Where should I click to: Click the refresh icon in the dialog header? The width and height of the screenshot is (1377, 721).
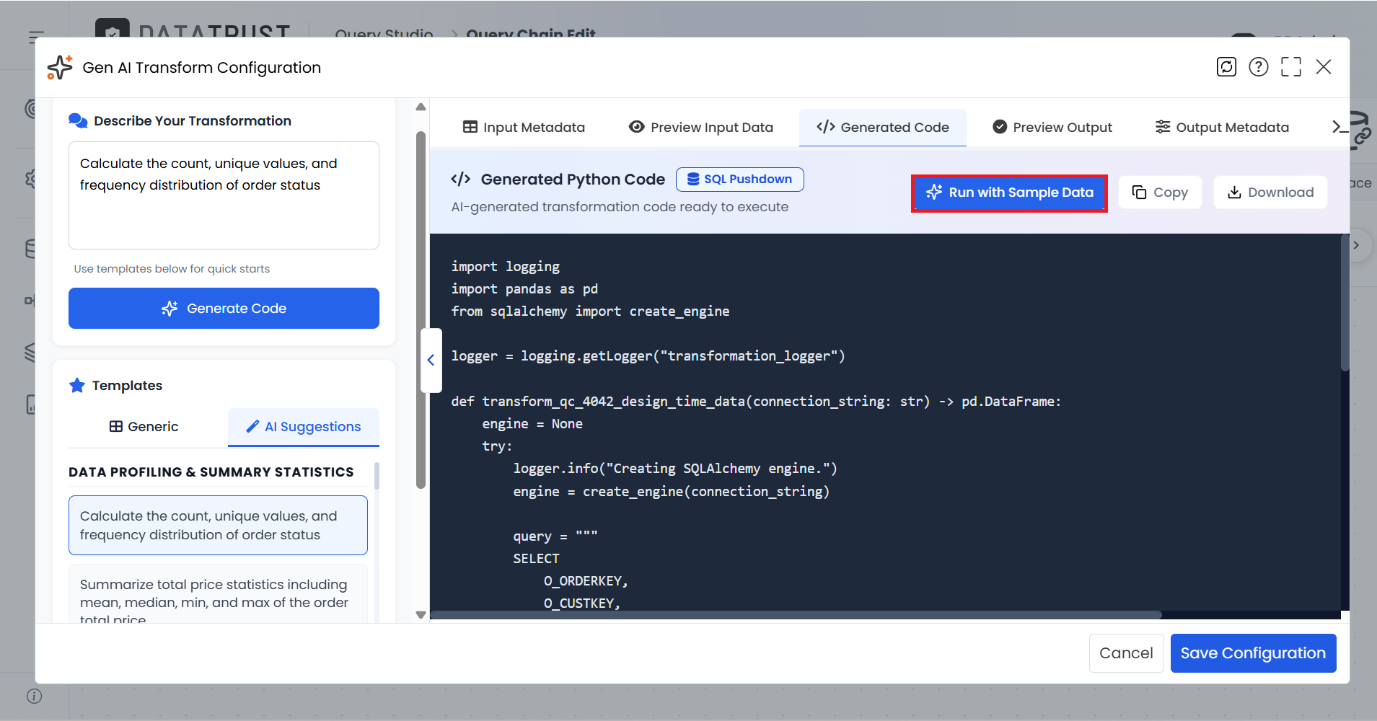point(1226,67)
